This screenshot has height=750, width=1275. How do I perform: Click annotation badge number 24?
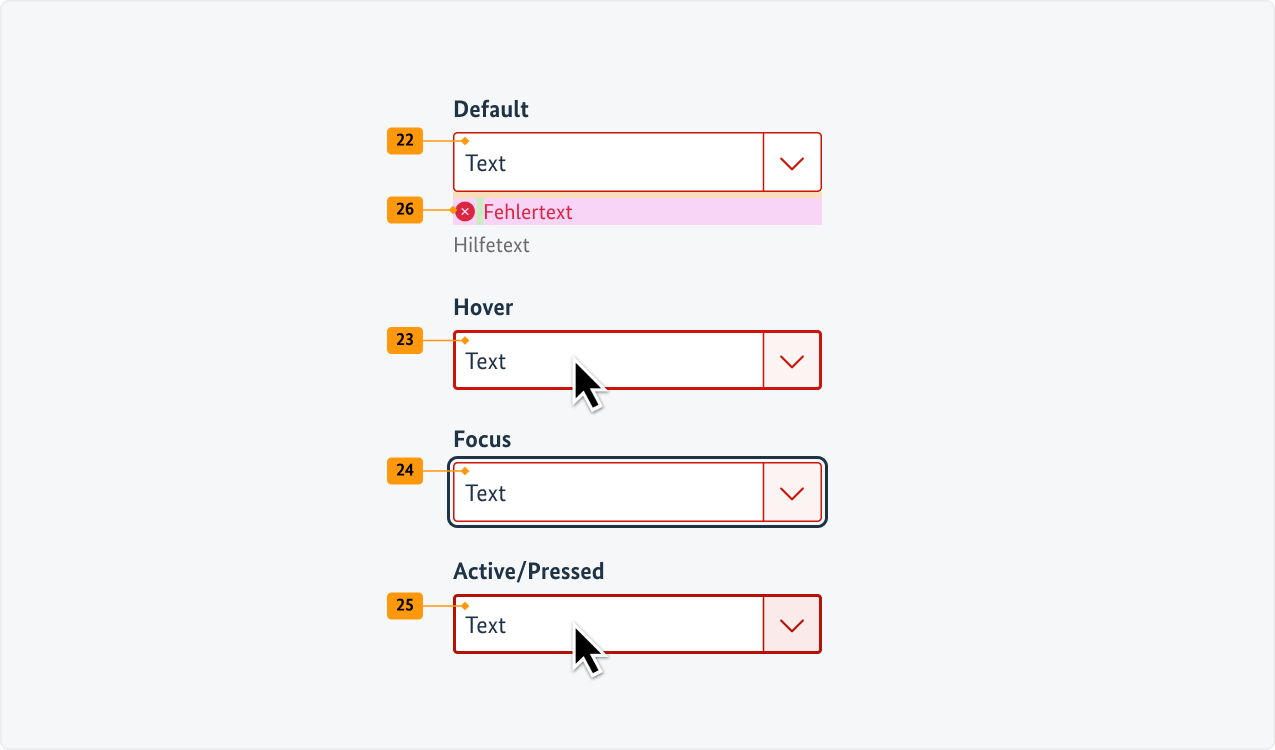click(x=405, y=471)
